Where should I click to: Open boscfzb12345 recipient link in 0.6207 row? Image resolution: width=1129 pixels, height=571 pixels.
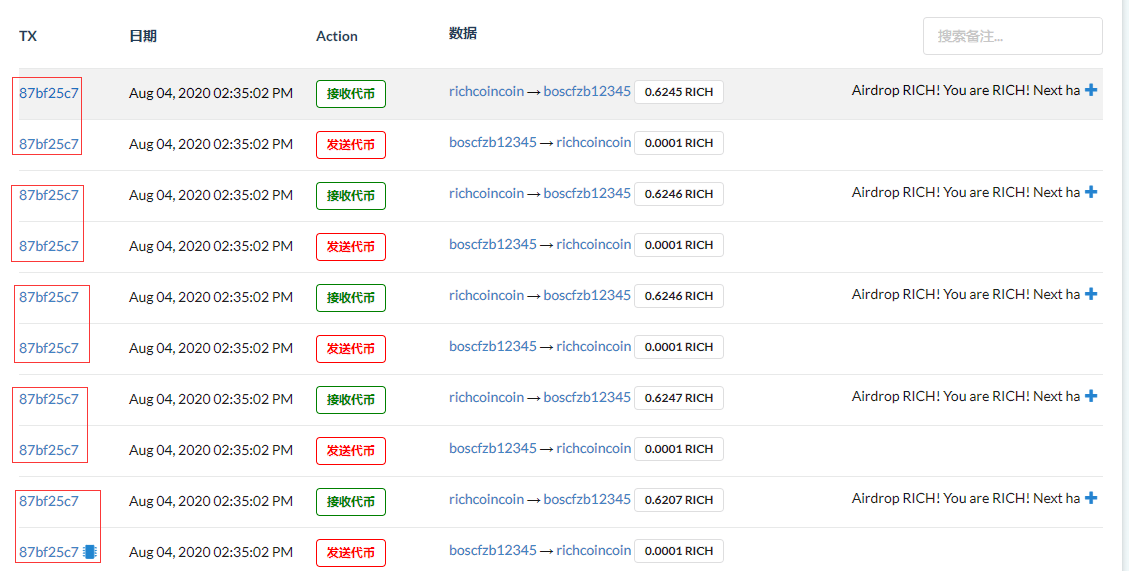pyautogui.click(x=587, y=499)
